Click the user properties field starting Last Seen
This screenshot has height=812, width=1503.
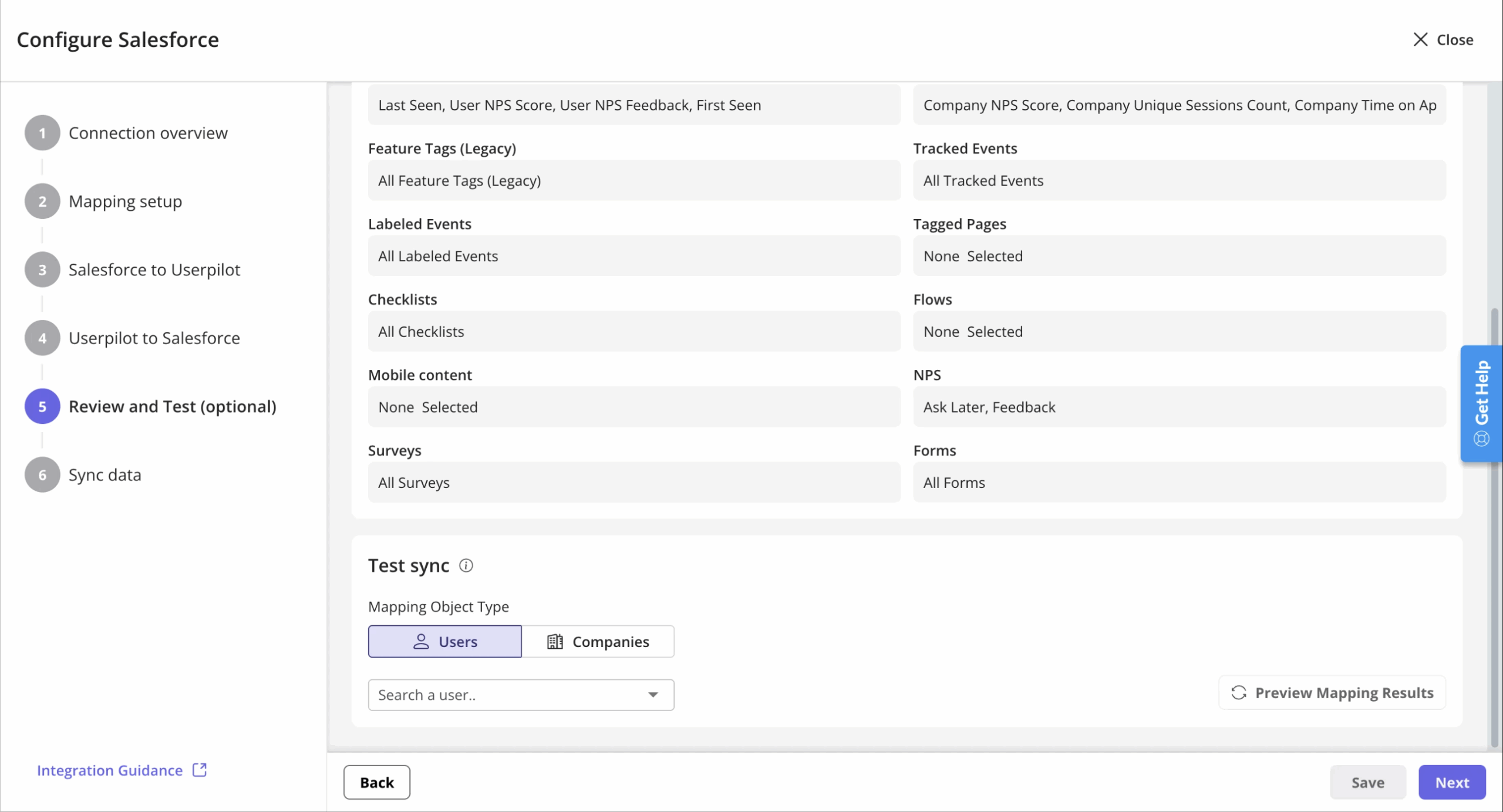[x=634, y=105]
